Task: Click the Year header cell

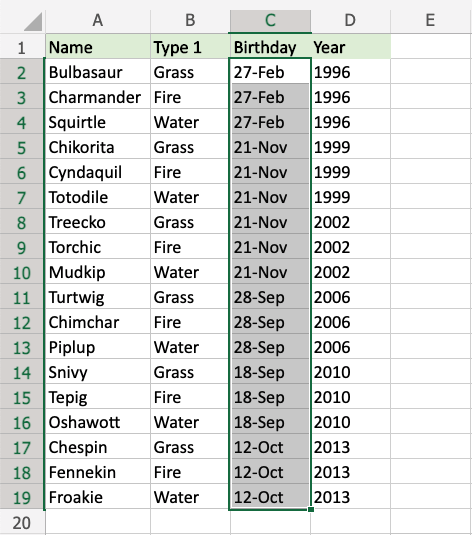Action: [x=351, y=47]
